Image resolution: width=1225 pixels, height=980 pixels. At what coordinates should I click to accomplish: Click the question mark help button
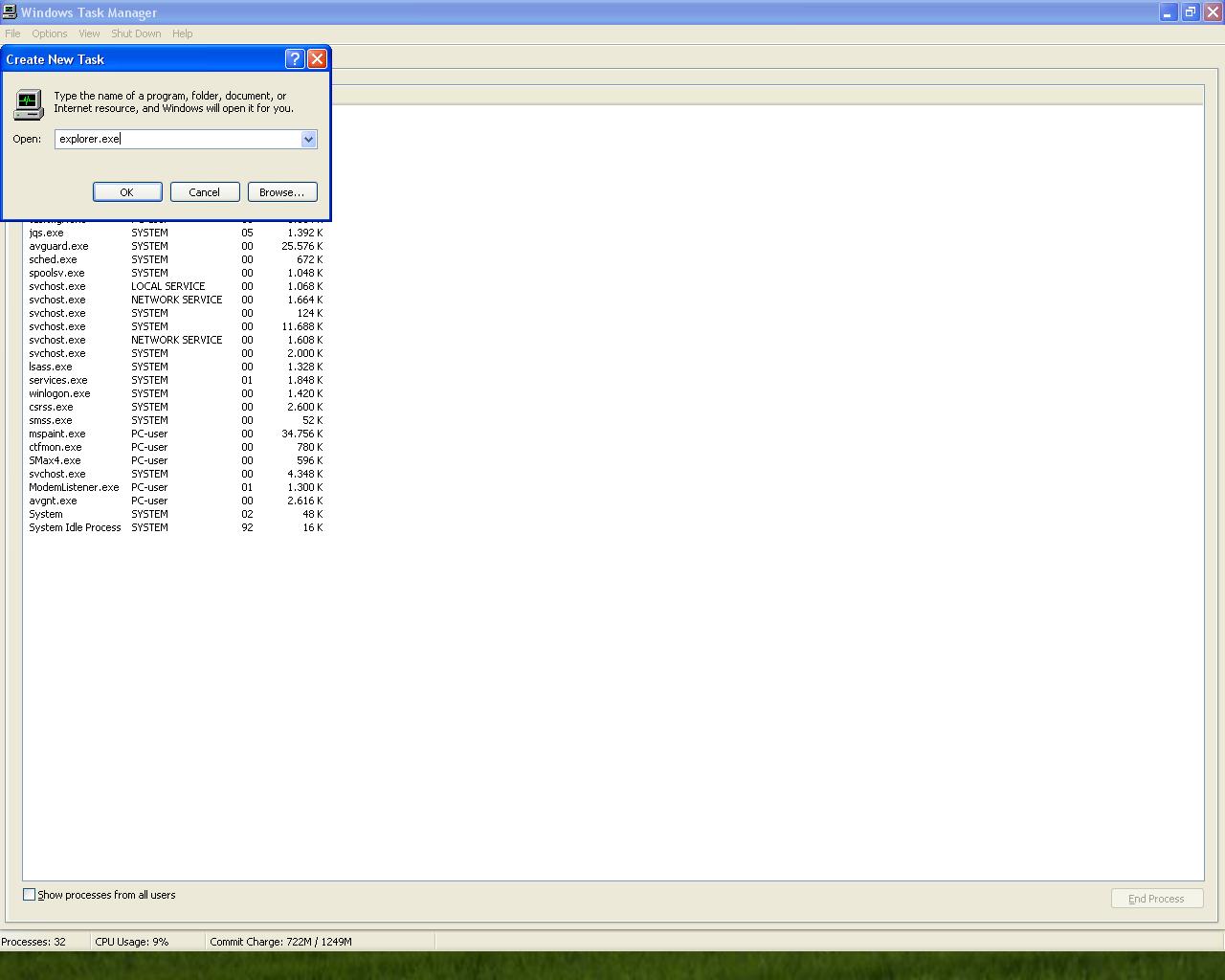point(295,59)
